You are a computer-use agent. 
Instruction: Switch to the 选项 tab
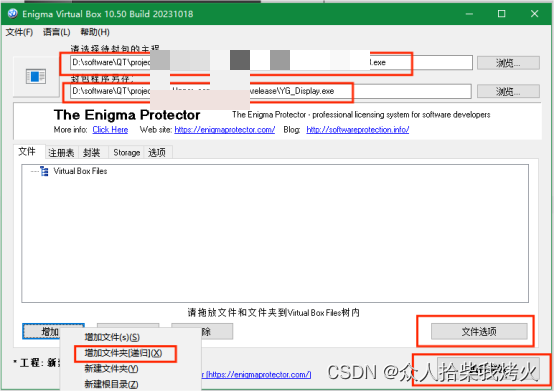tap(157, 153)
